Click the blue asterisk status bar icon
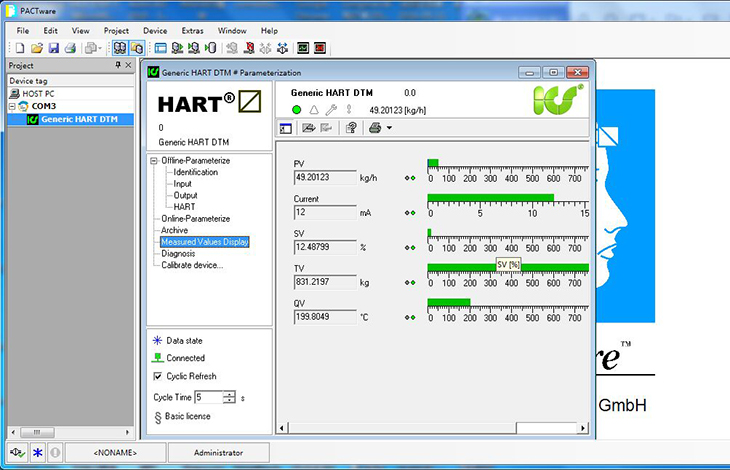 coord(38,453)
